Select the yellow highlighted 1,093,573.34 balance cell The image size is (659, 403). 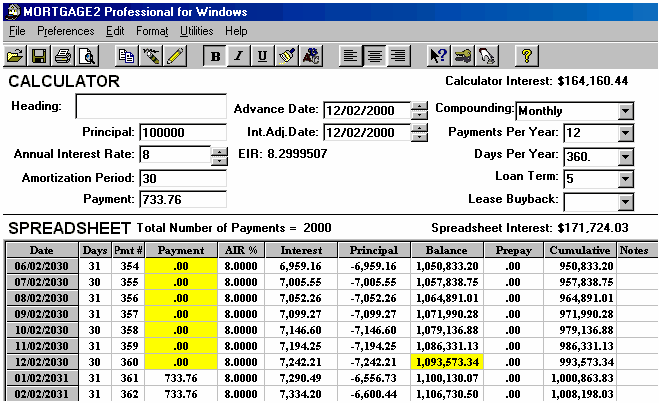point(446,359)
